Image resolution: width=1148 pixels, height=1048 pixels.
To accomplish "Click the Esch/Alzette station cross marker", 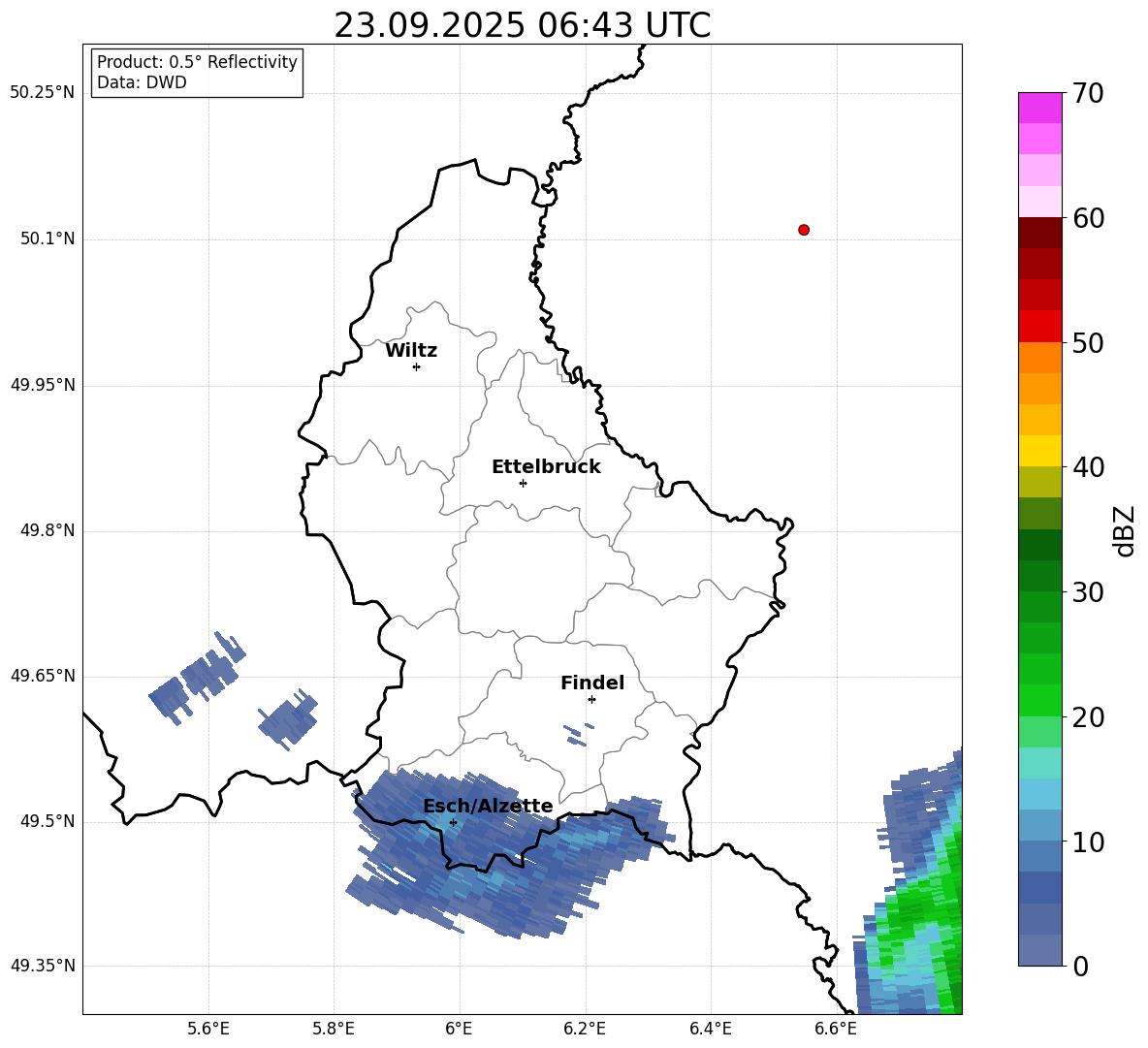I will pos(453,822).
